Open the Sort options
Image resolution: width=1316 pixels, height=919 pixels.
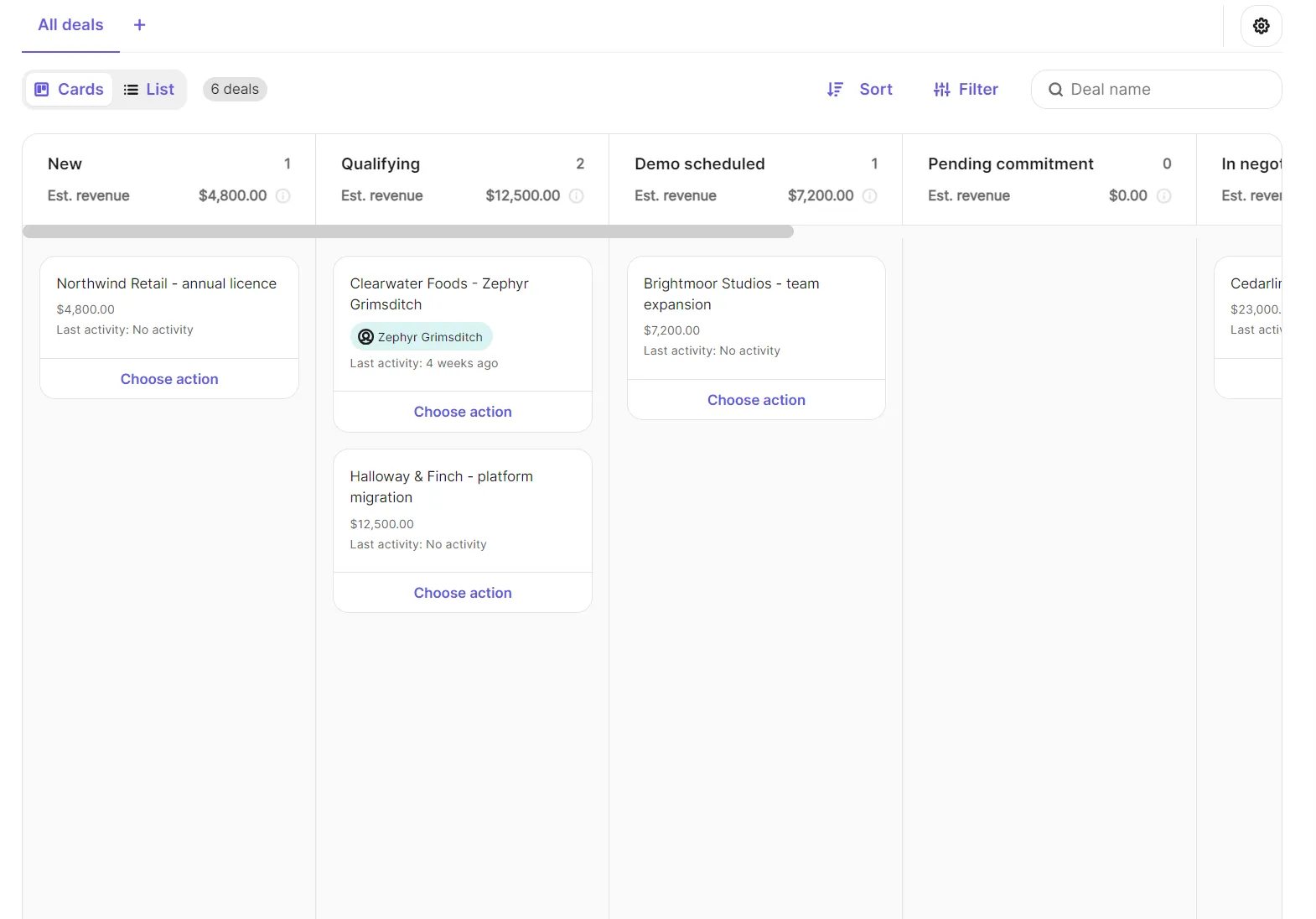tap(860, 89)
